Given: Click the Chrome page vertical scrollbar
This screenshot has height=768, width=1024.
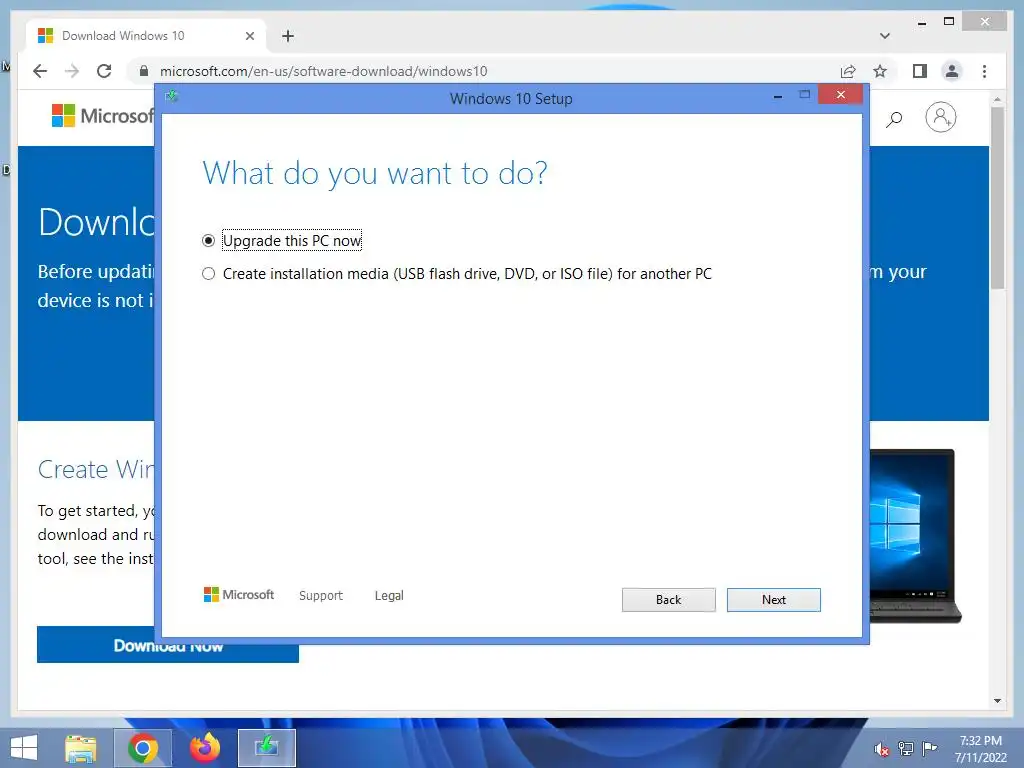Looking at the screenshot, I should [997, 197].
